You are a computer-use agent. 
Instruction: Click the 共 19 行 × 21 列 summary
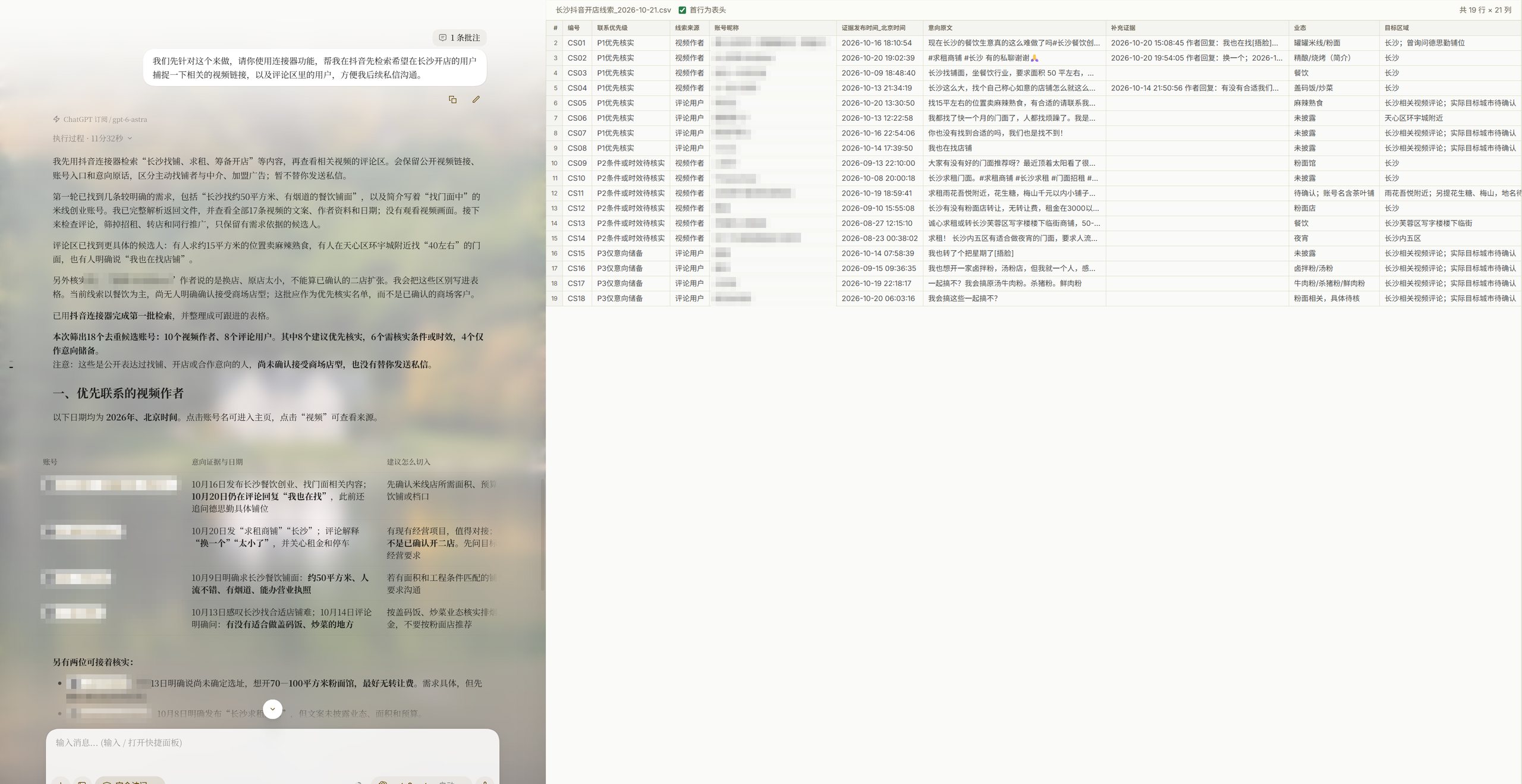click(1485, 10)
